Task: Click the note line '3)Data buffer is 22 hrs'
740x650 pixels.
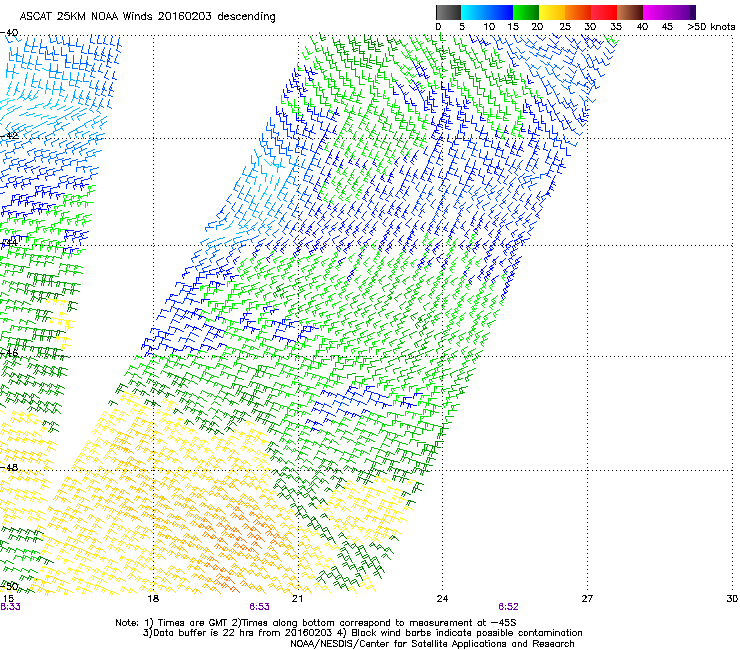Action: (363, 633)
